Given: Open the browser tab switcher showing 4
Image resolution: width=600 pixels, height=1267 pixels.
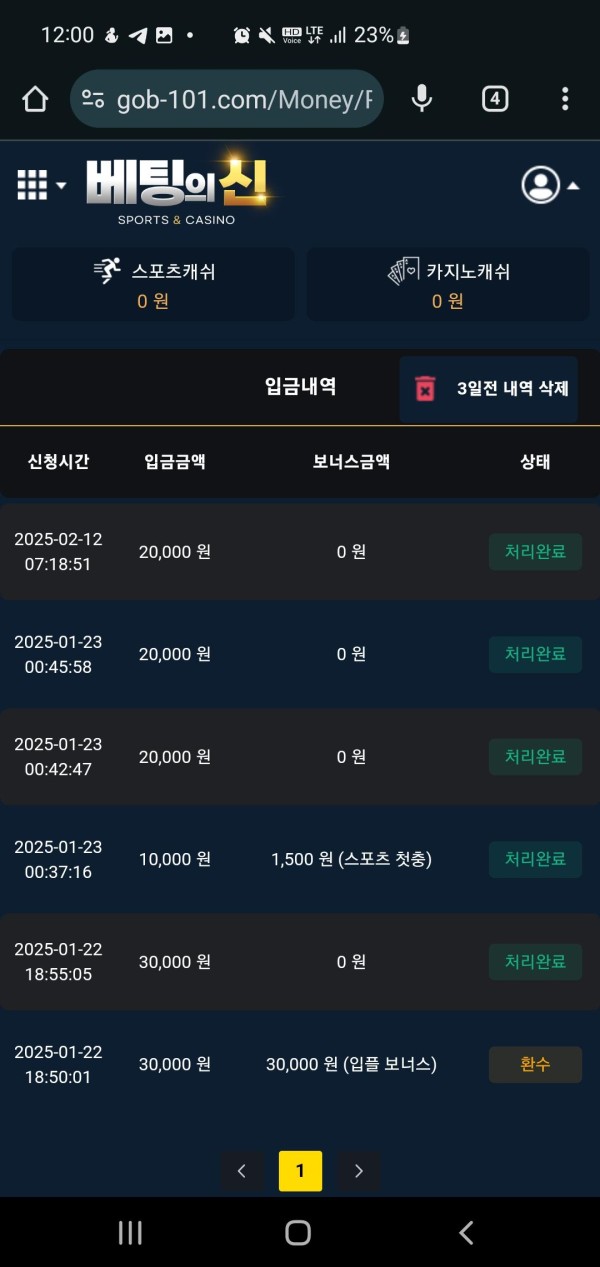Looking at the screenshot, I should point(495,98).
